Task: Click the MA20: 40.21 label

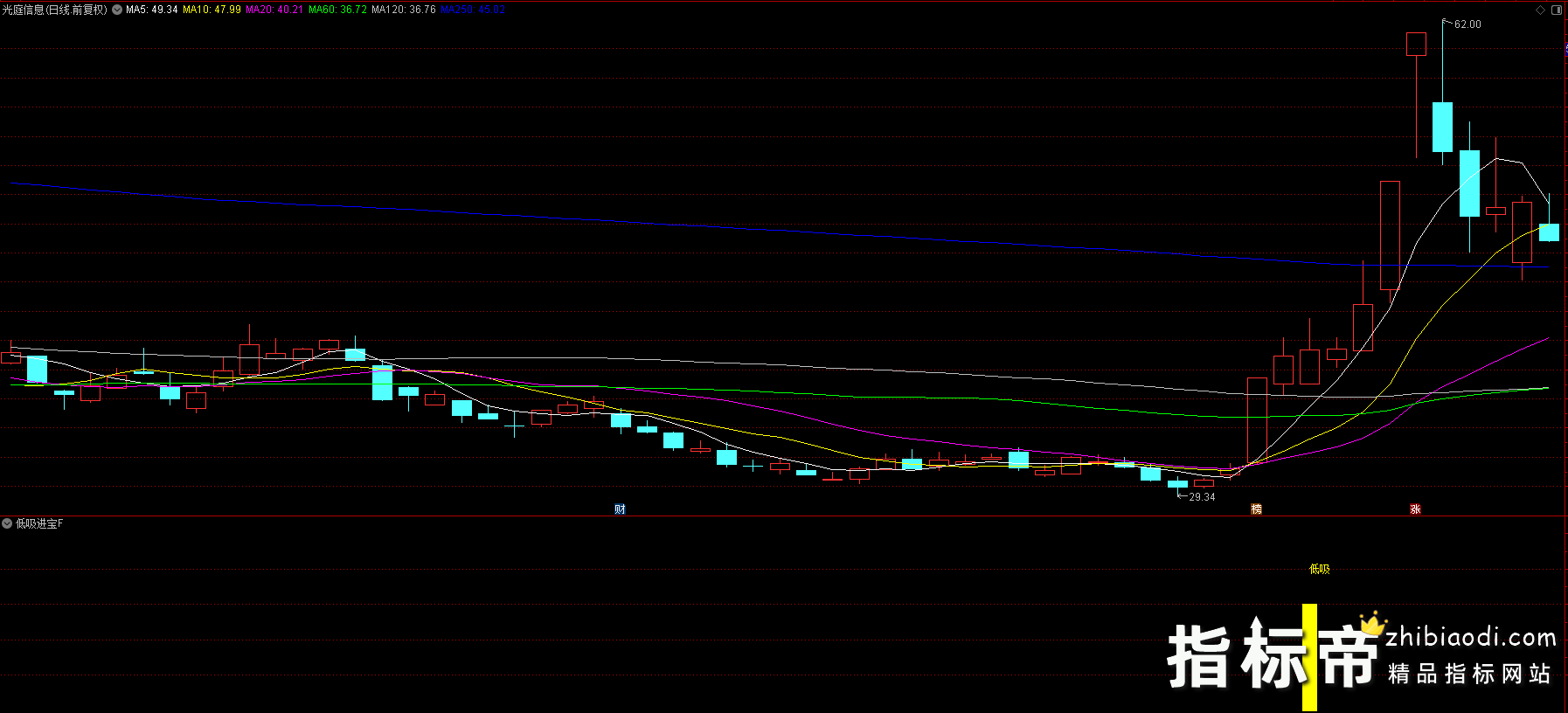Action: coord(274,10)
